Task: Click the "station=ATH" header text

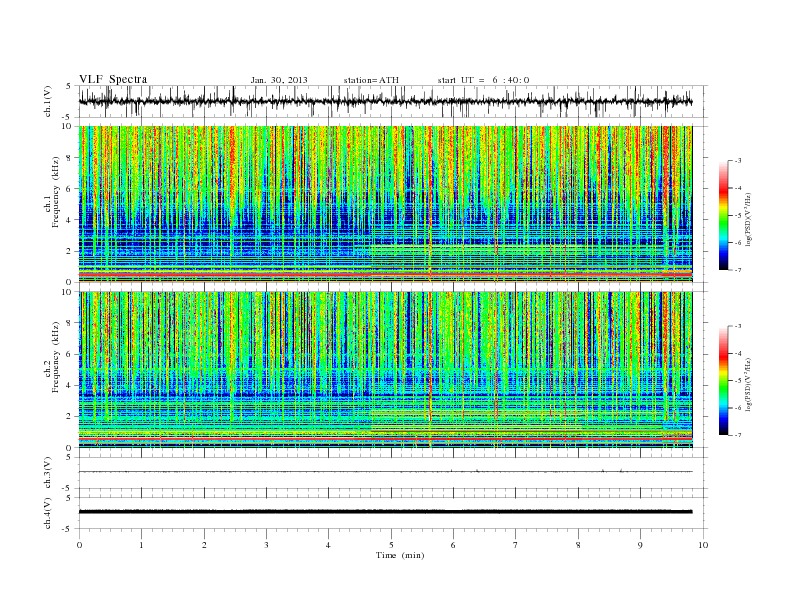Action: point(371,80)
